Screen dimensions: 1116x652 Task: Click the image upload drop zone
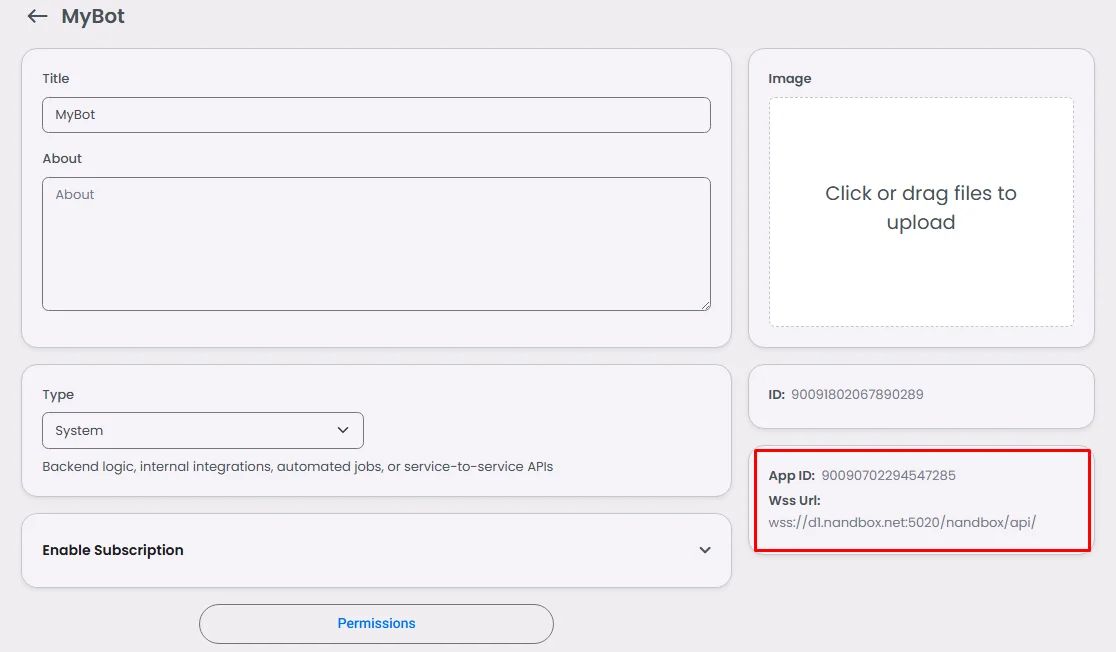(x=921, y=212)
